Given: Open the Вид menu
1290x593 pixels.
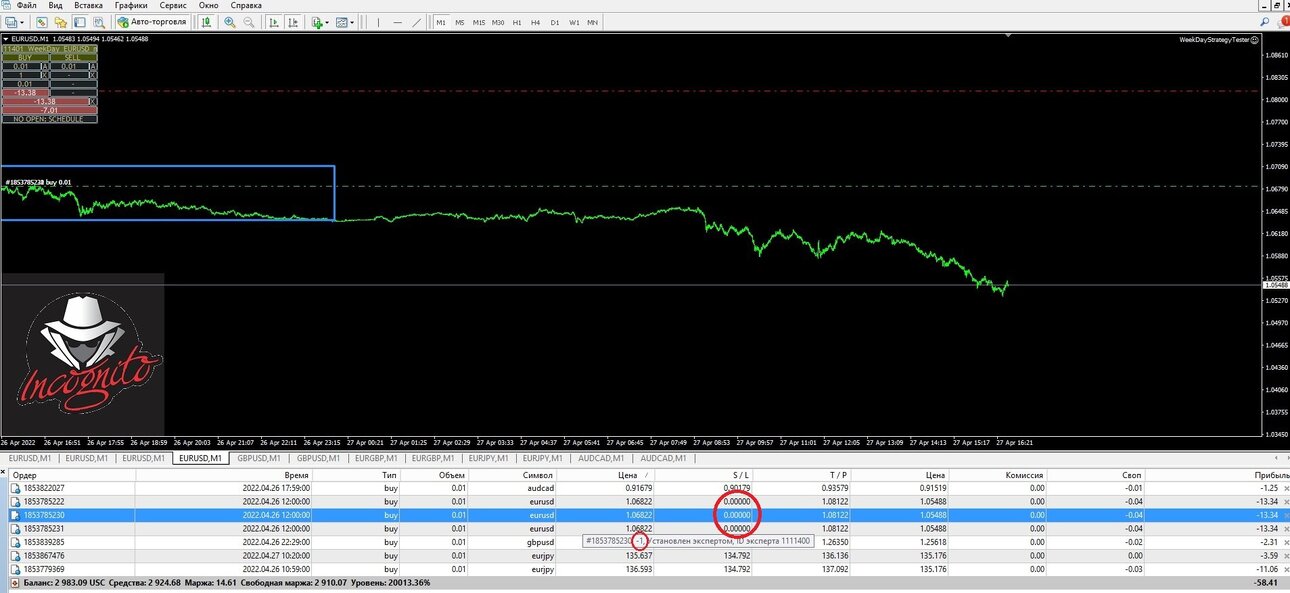Looking at the screenshot, I should coord(55,5).
